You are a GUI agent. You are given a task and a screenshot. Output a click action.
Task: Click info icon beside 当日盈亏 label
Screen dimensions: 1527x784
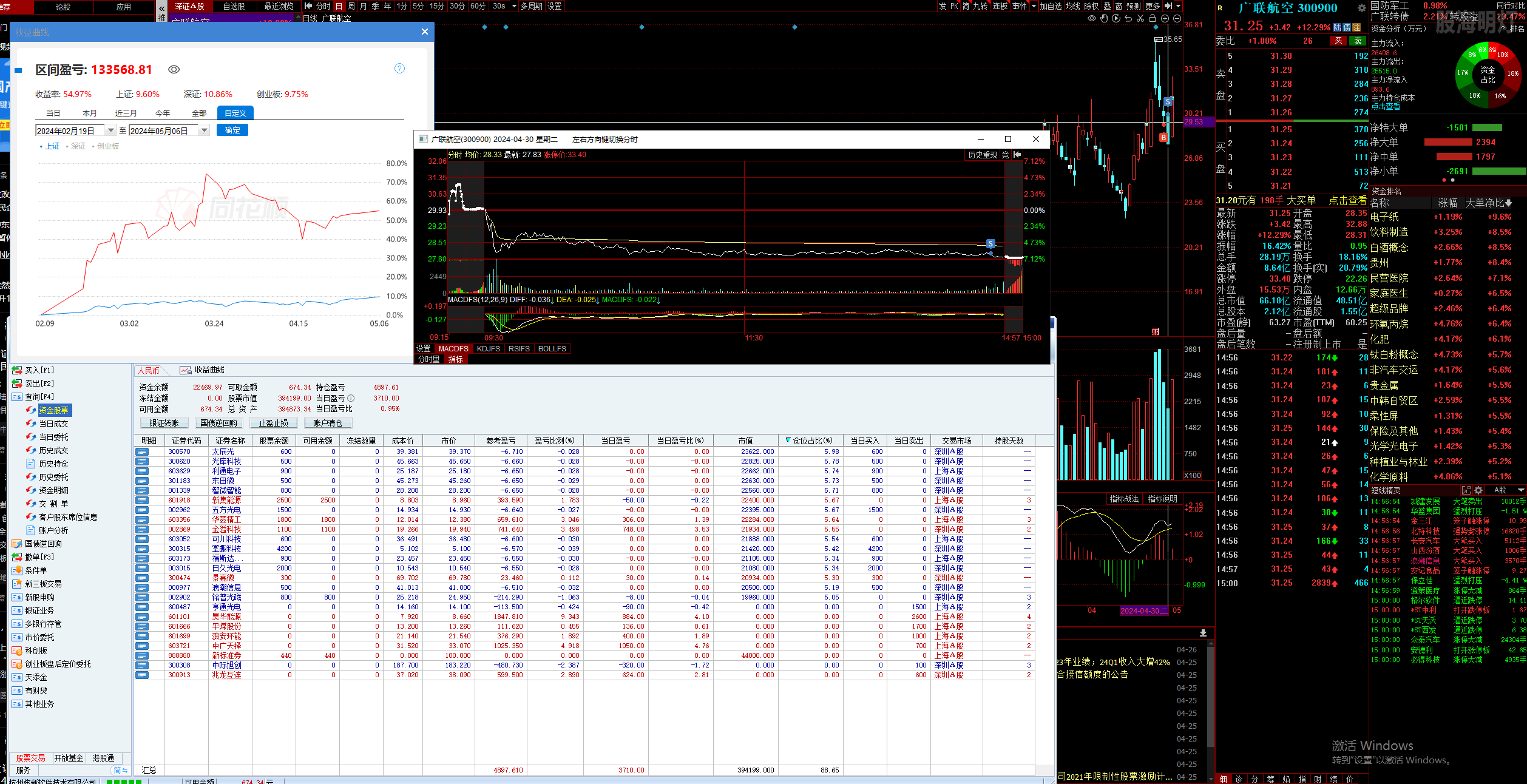(x=351, y=398)
